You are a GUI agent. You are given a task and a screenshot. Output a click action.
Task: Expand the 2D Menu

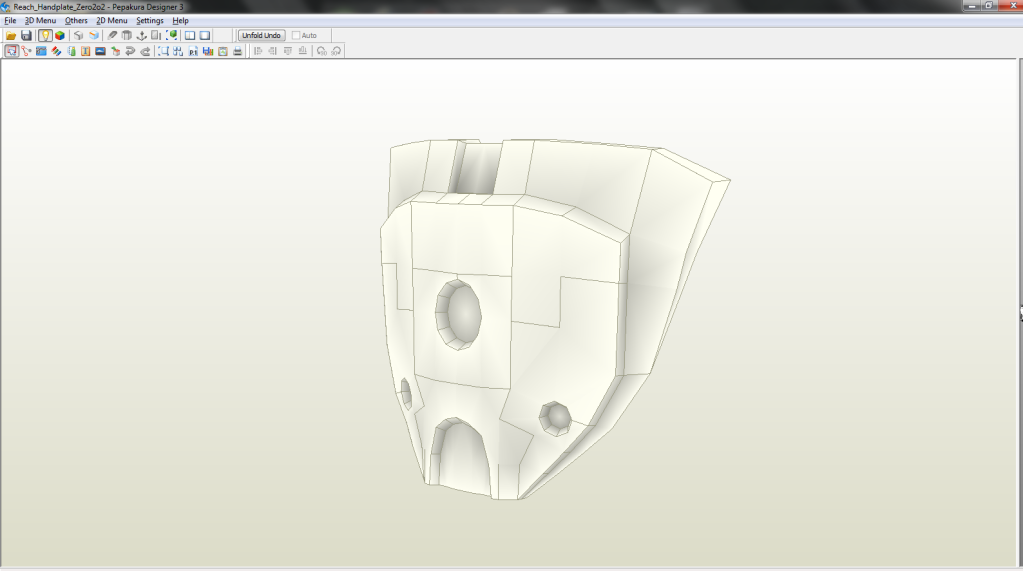[111, 21]
